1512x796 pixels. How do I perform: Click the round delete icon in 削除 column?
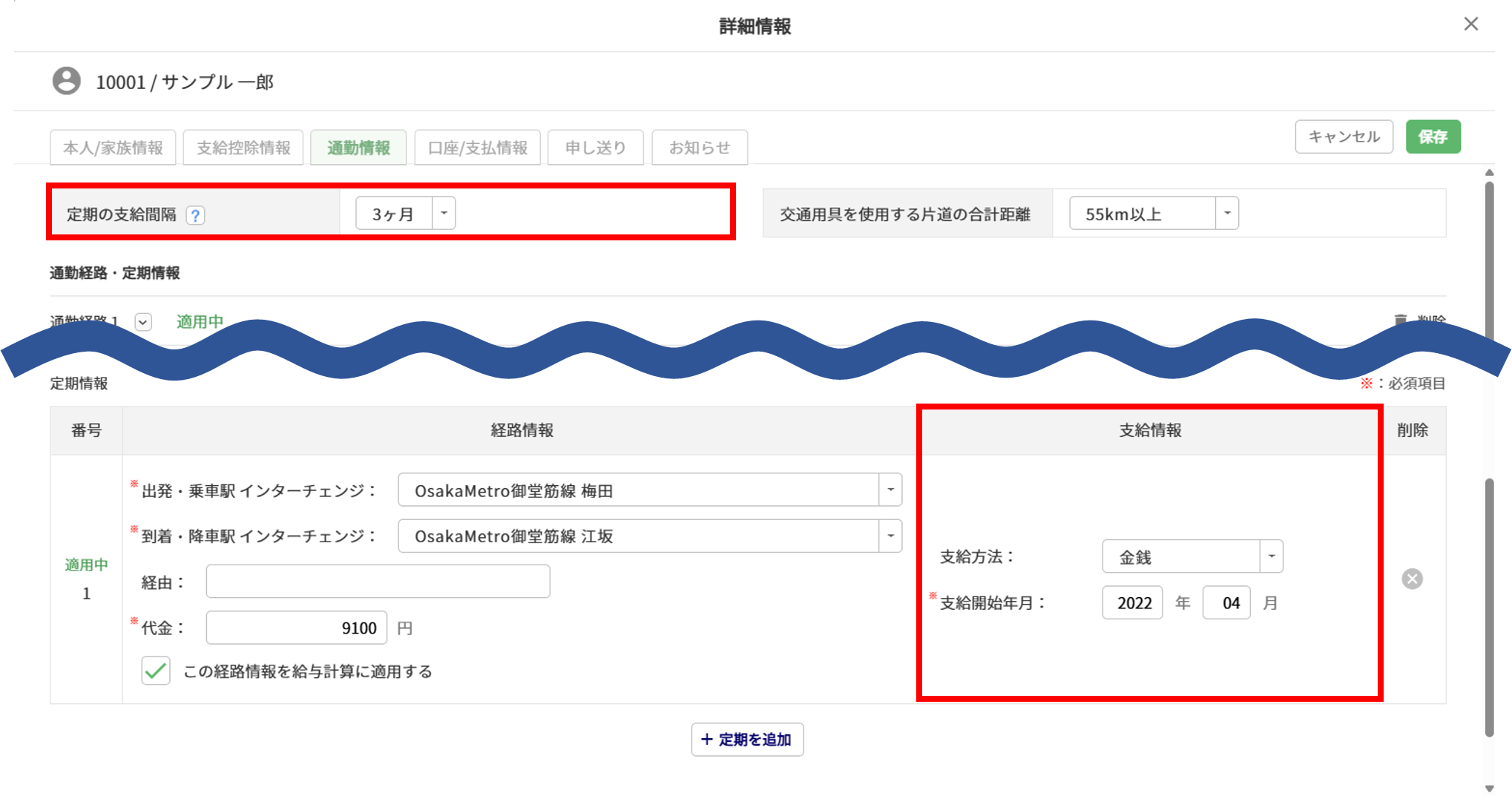click(x=1412, y=579)
